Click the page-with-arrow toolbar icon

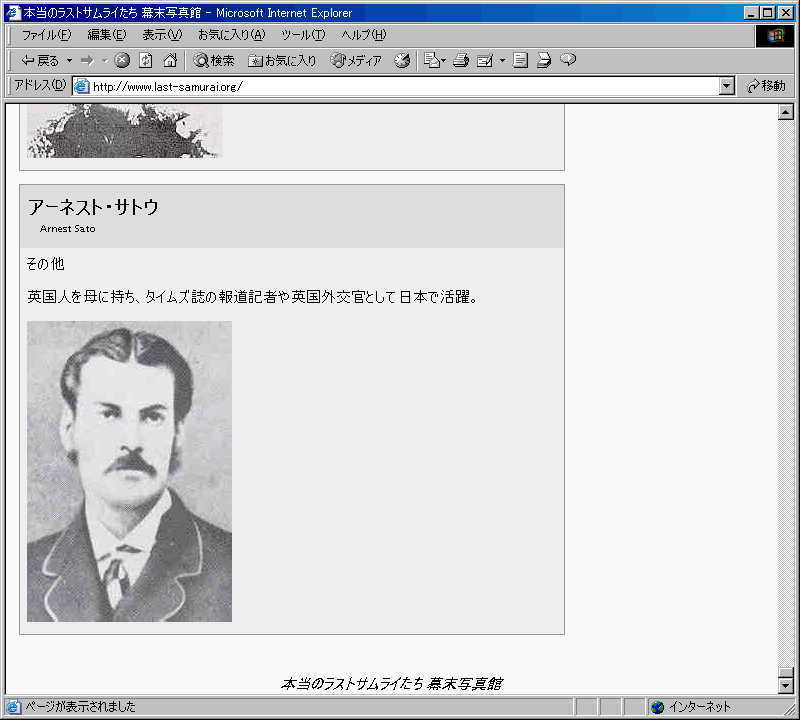pos(544,61)
